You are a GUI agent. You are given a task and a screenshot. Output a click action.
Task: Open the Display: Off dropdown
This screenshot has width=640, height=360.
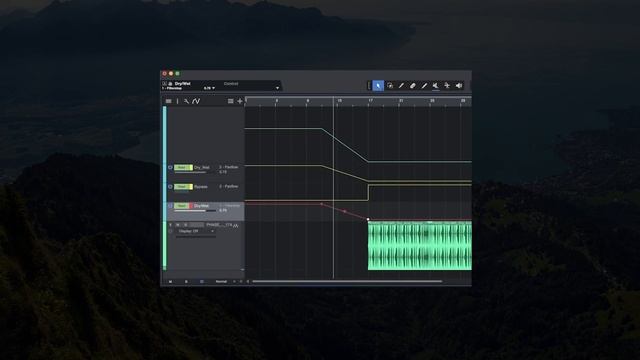(196, 231)
